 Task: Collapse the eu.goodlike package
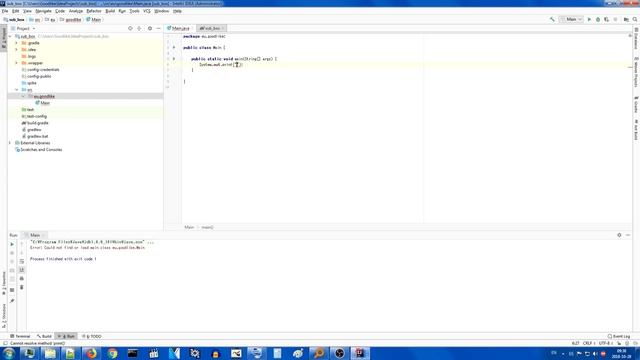click(x=23, y=96)
